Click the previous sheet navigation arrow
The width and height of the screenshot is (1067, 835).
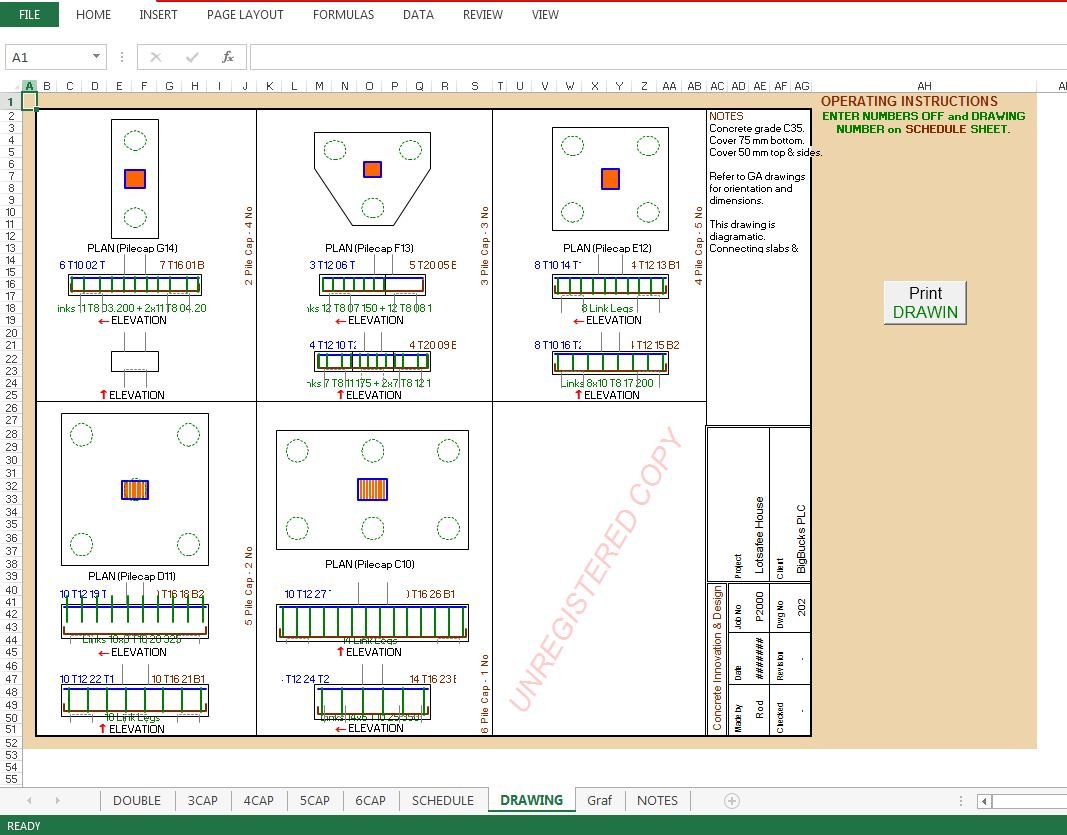click(30, 800)
